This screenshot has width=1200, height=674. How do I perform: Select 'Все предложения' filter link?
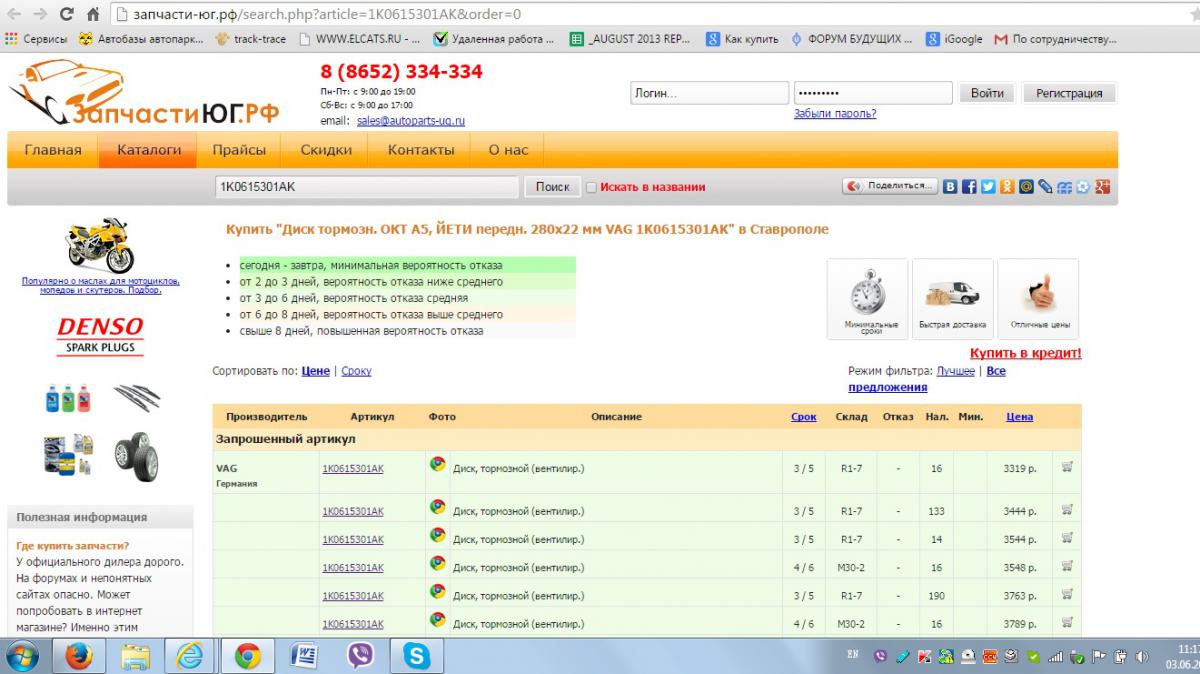(x=927, y=379)
